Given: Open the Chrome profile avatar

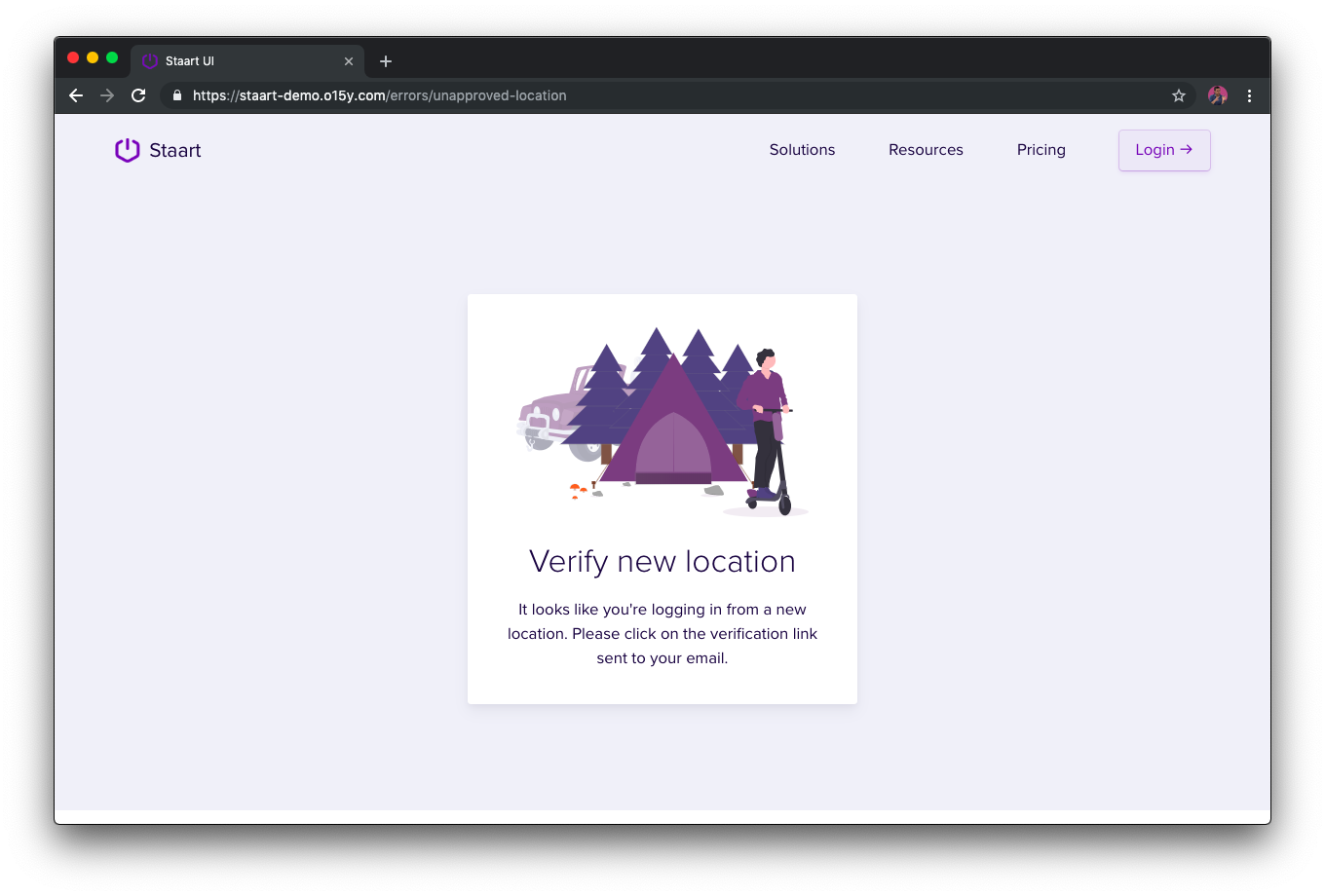Looking at the screenshot, I should (x=1218, y=95).
